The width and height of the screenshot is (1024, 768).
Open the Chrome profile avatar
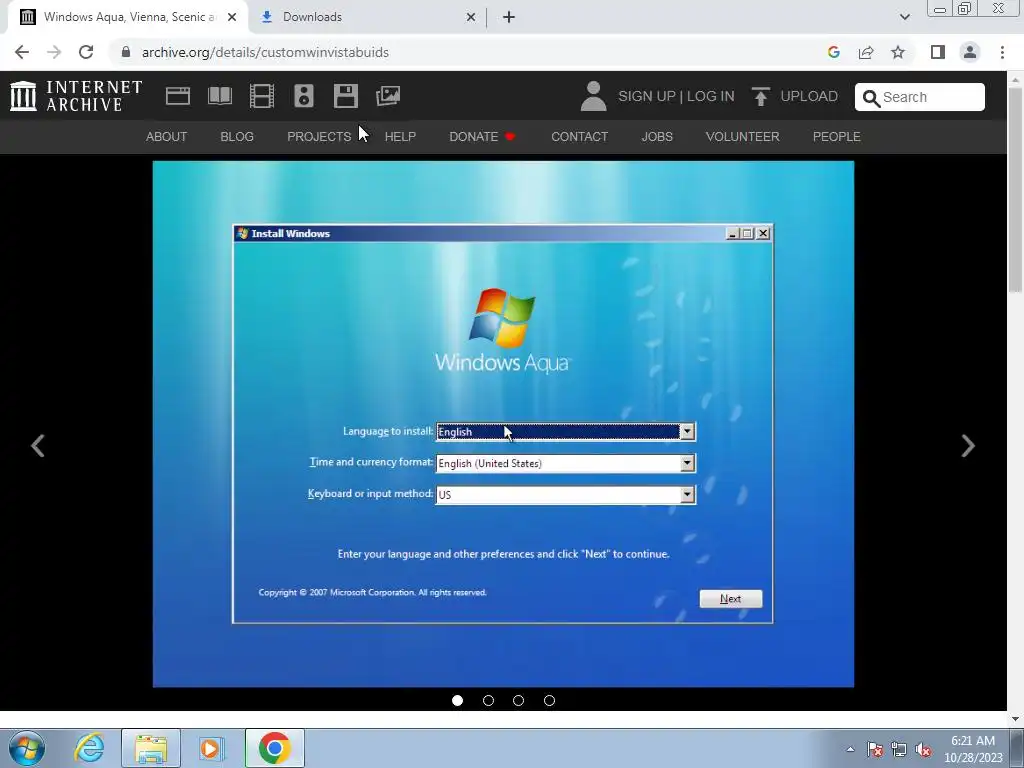(970, 52)
